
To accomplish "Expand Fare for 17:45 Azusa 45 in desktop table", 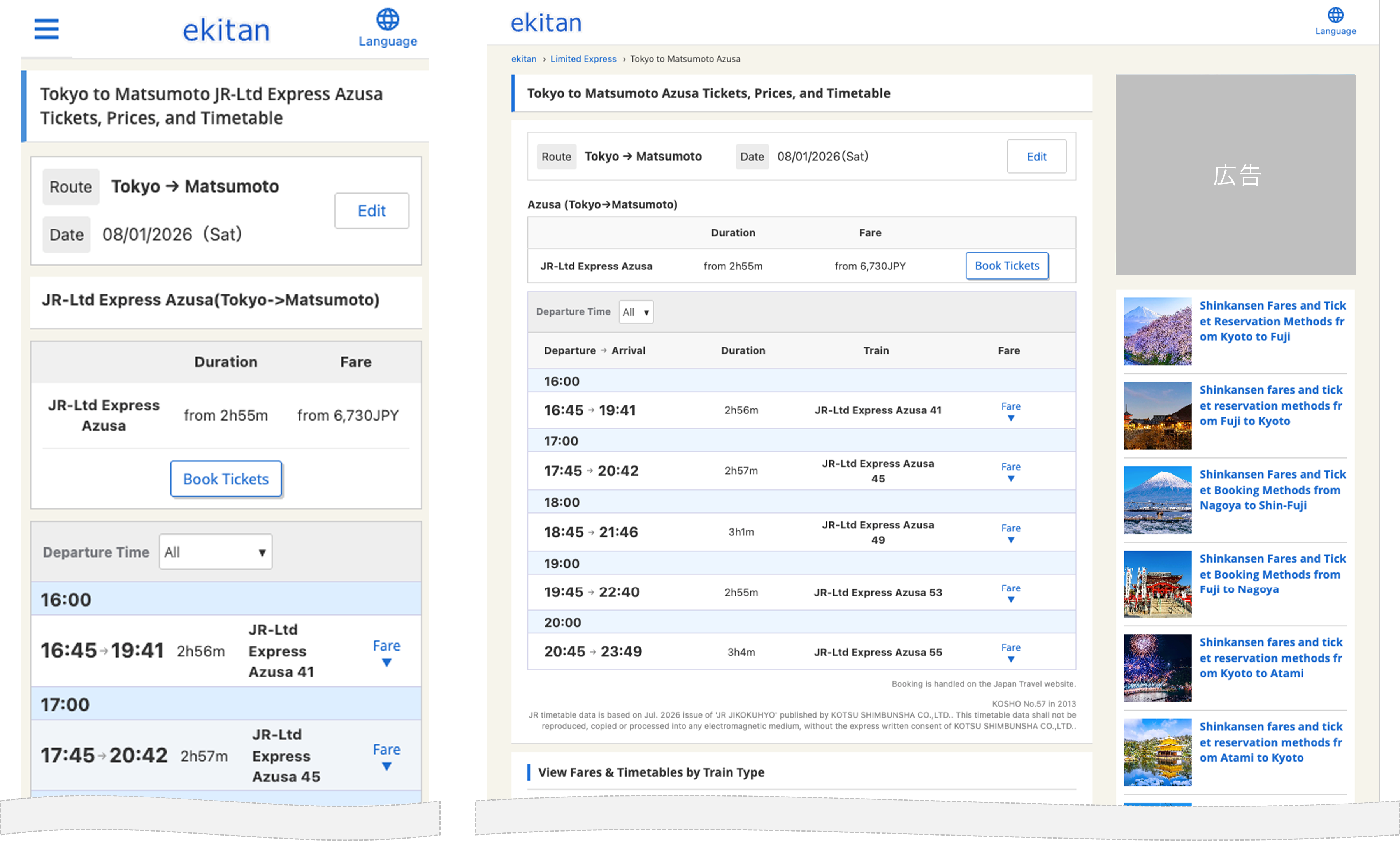I will point(1011,471).
